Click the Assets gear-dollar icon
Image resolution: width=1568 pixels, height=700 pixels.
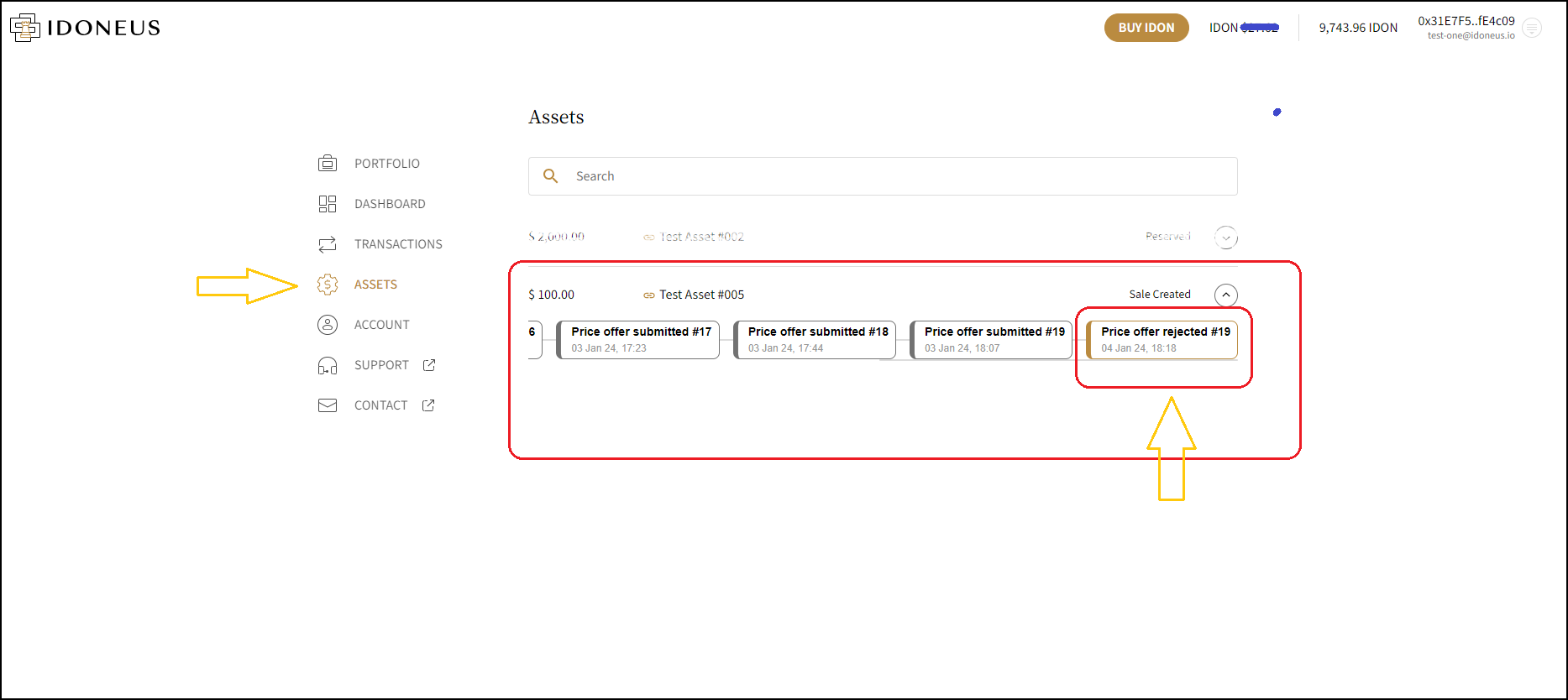click(x=328, y=285)
